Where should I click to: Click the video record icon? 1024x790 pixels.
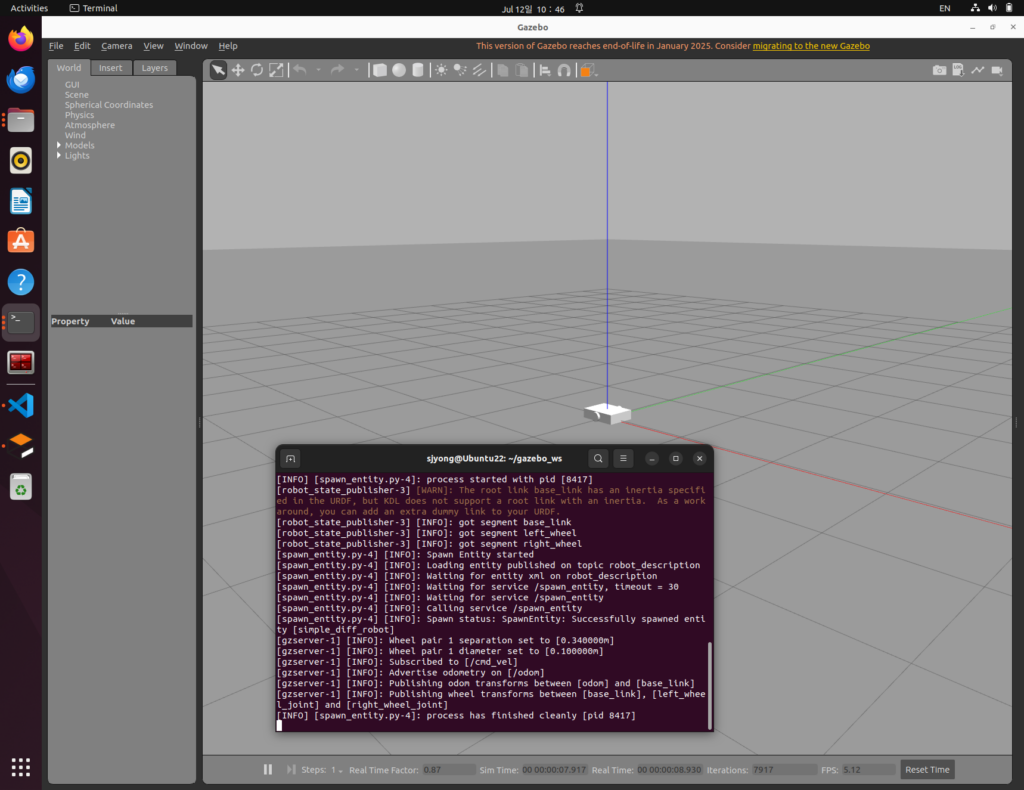(x=997, y=70)
